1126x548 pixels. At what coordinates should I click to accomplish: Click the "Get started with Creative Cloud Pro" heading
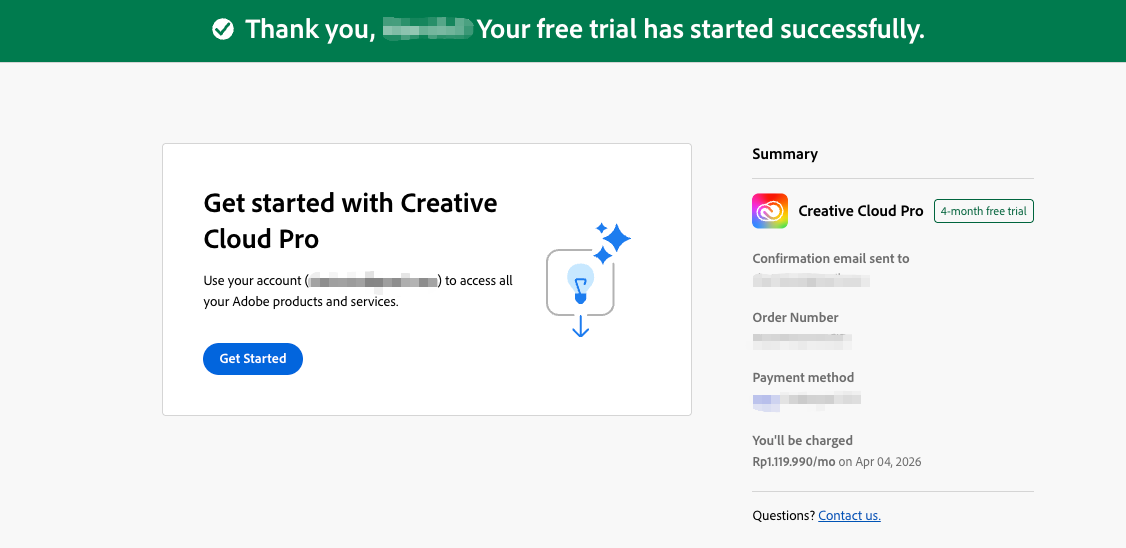[x=350, y=221]
